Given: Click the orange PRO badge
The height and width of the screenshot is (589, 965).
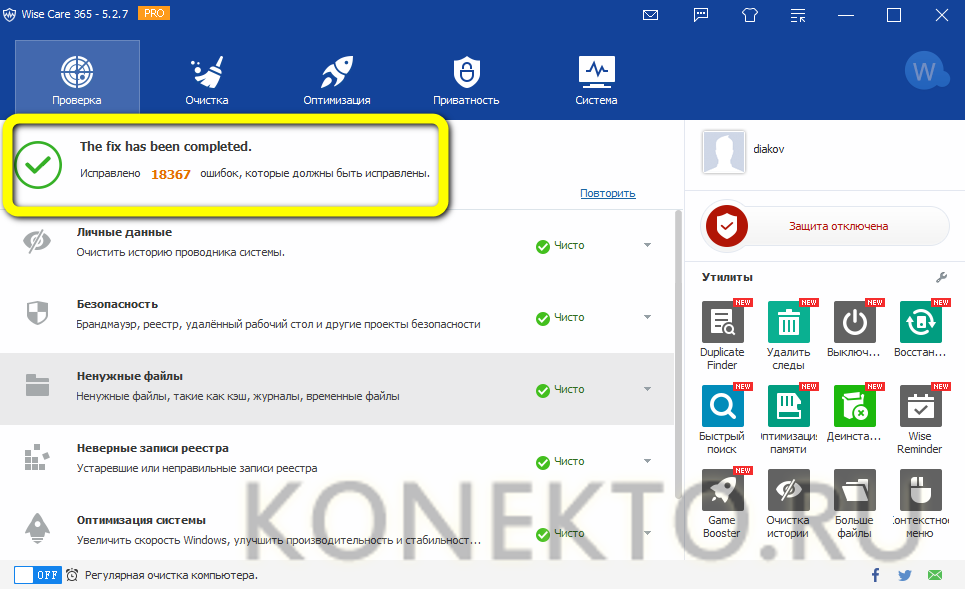Looking at the screenshot, I should click(x=154, y=13).
